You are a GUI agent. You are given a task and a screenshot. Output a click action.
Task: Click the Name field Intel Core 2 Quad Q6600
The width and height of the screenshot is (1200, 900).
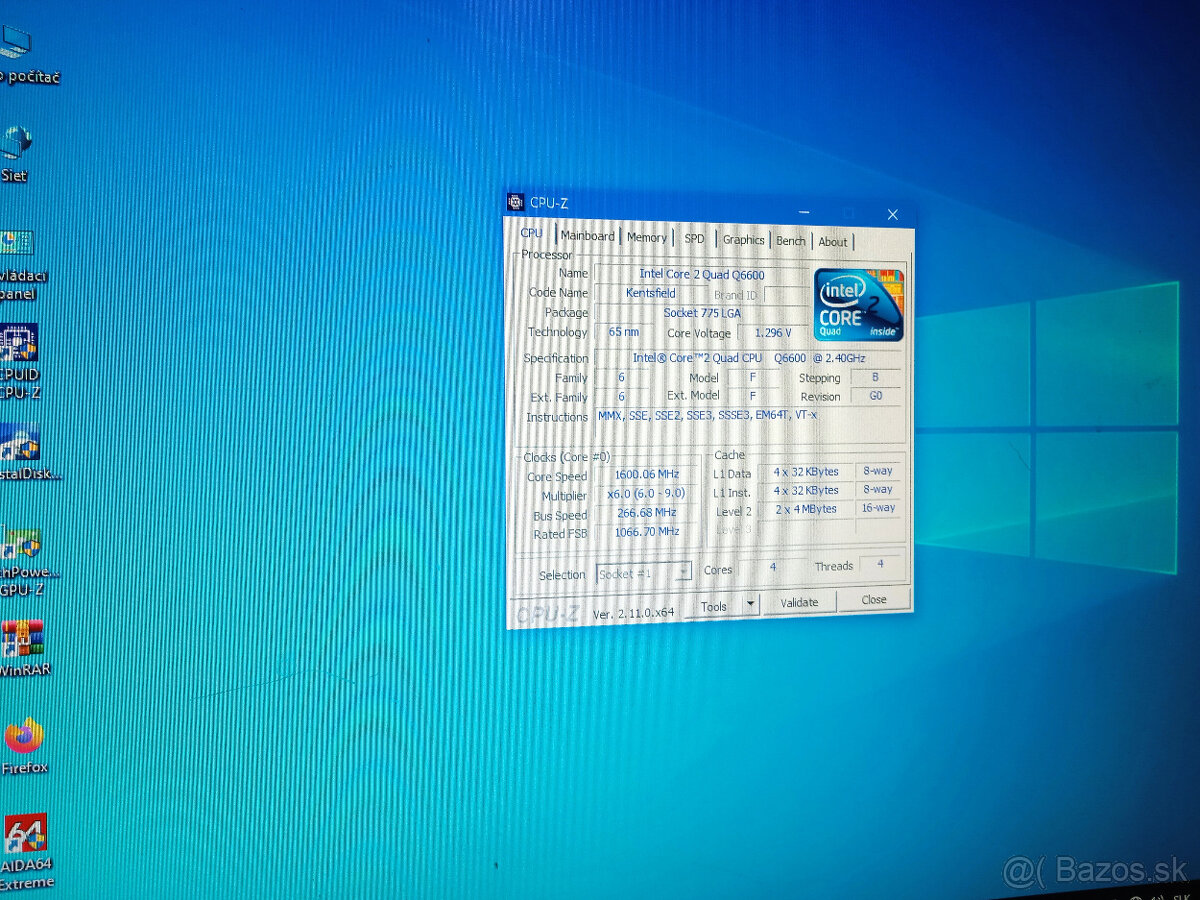click(x=702, y=274)
